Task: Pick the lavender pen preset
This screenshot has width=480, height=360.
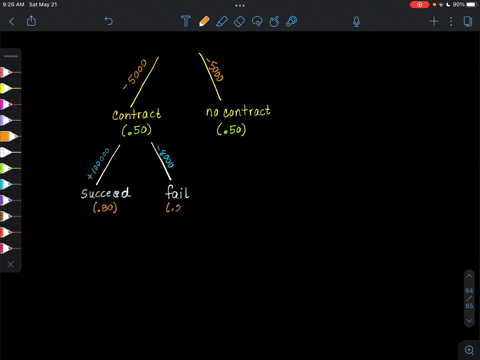Action: (10, 120)
